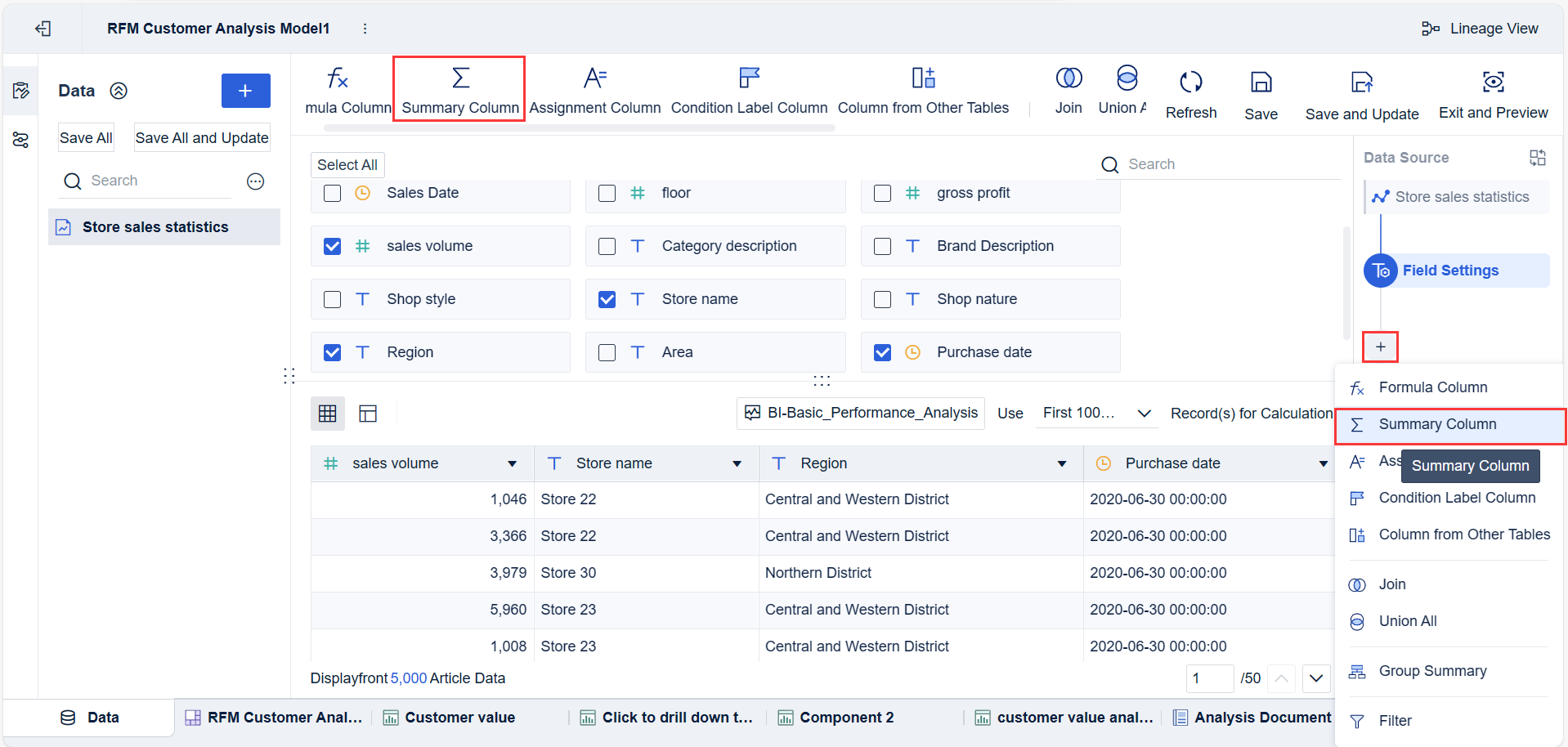Open the Assignment Column tool
The height and width of the screenshot is (747, 1568).
(594, 90)
